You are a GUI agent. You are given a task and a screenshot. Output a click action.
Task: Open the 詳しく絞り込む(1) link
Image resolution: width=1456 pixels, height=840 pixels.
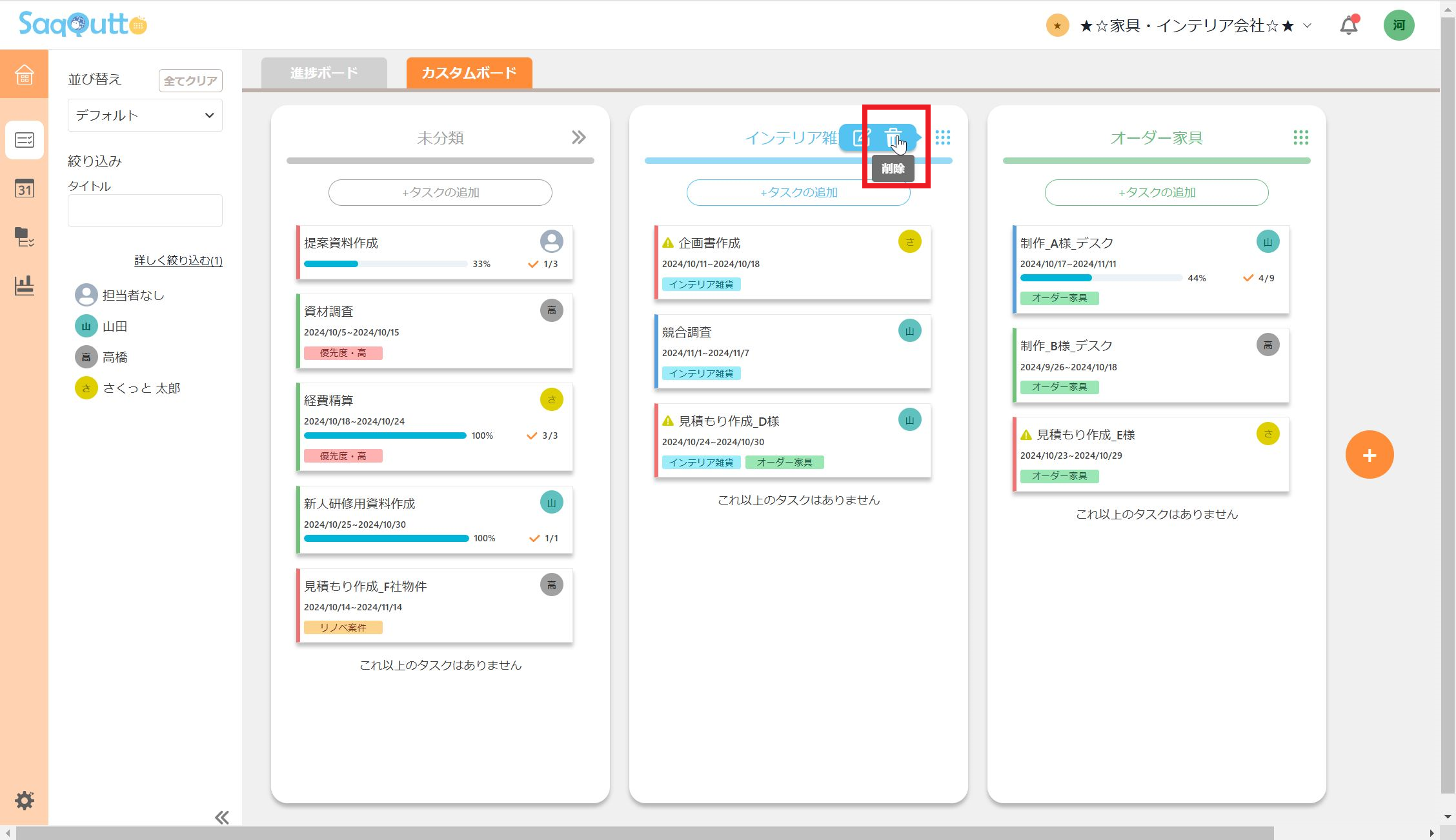tap(178, 261)
